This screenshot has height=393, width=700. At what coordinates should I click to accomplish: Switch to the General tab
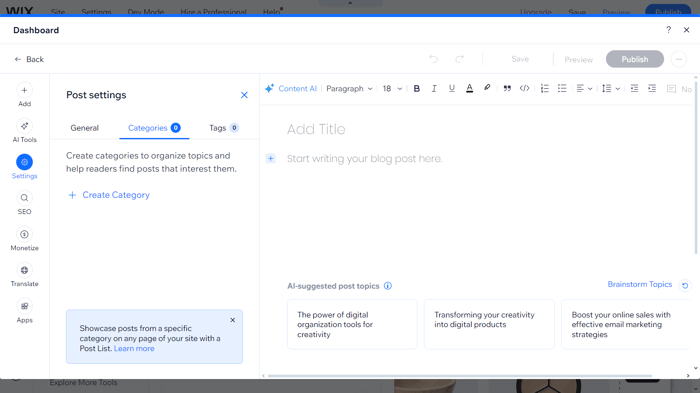tap(84, 128)
